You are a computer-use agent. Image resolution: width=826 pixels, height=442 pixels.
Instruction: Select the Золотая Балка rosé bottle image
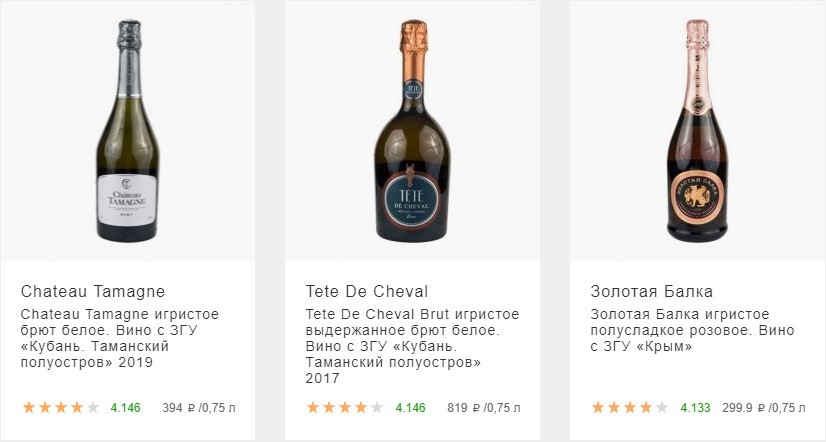click(697, 130)
